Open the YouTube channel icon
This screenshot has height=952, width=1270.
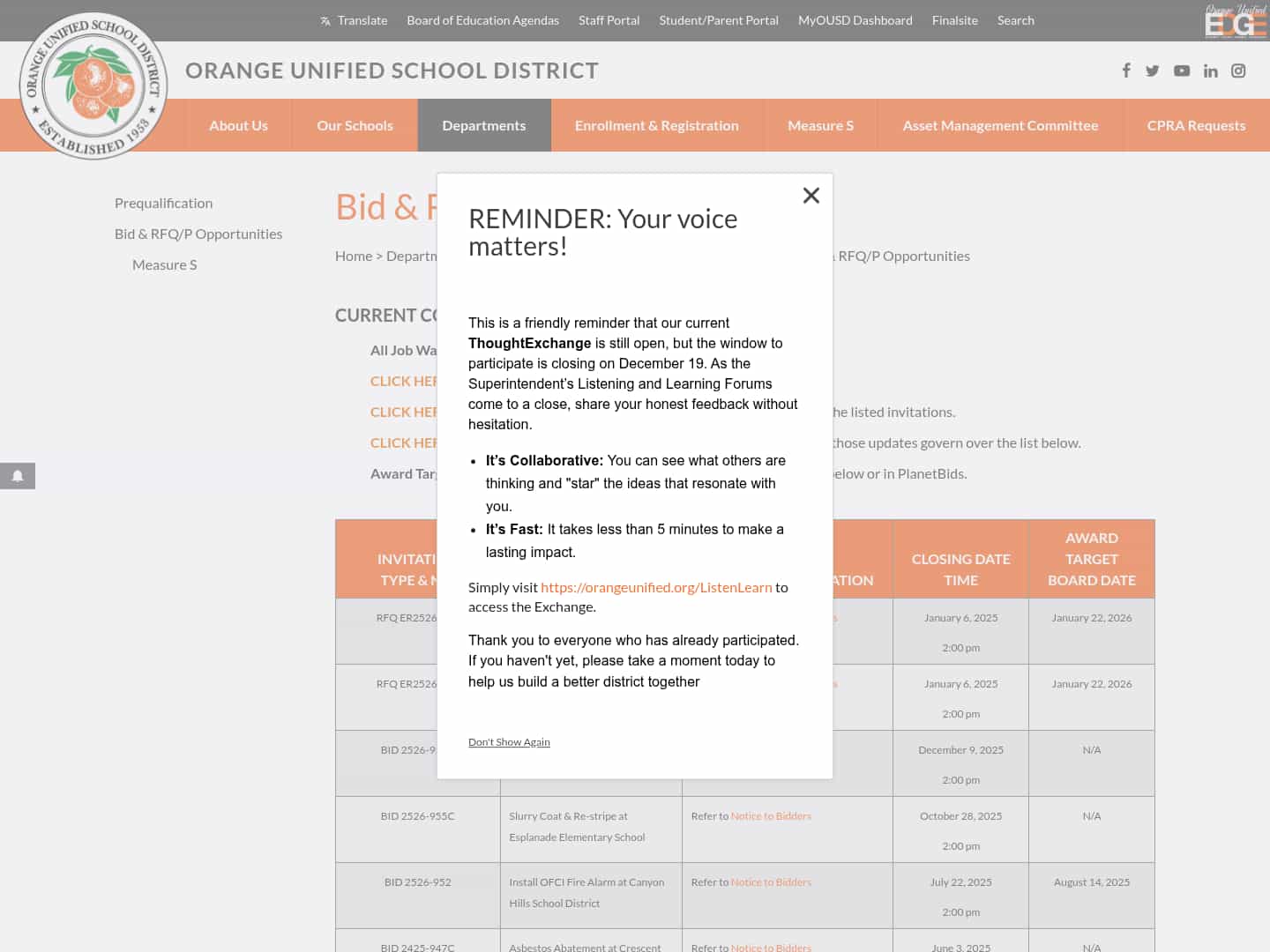[x=1182, y=71]
